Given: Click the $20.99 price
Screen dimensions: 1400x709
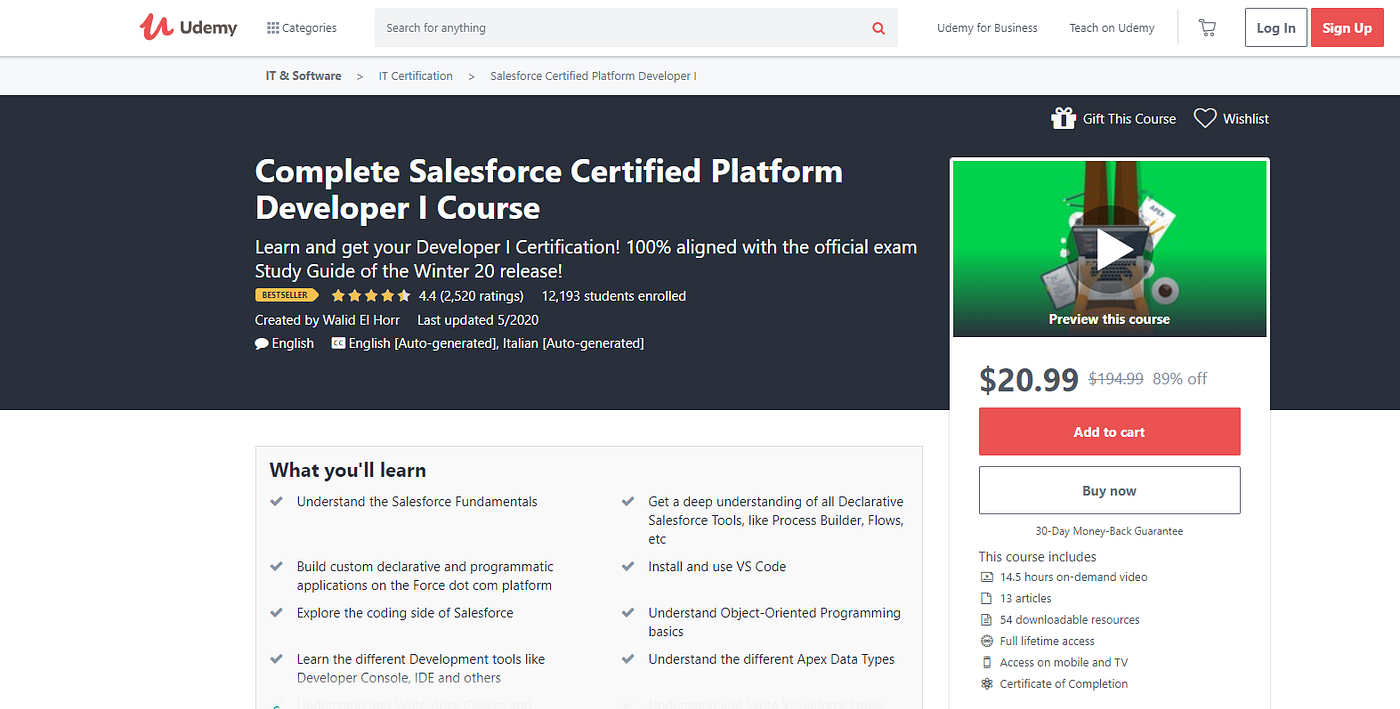Looking at the screenshot, I should pos(1029,379).
